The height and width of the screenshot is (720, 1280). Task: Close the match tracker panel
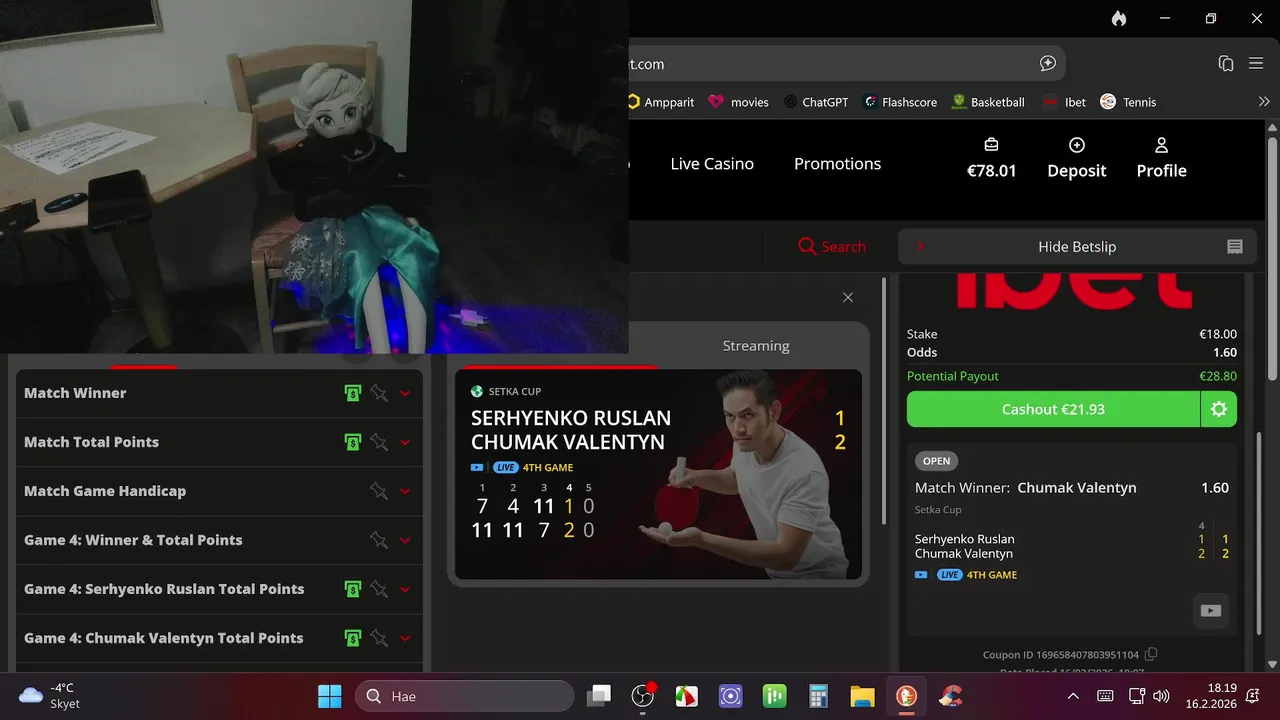848,297
